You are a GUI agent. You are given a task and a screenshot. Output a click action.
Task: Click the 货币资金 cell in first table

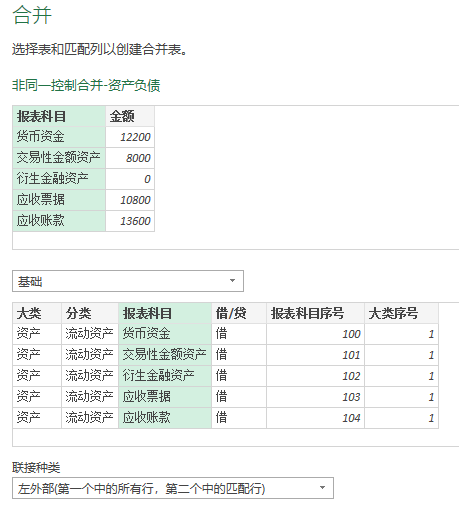click(59, 137)
